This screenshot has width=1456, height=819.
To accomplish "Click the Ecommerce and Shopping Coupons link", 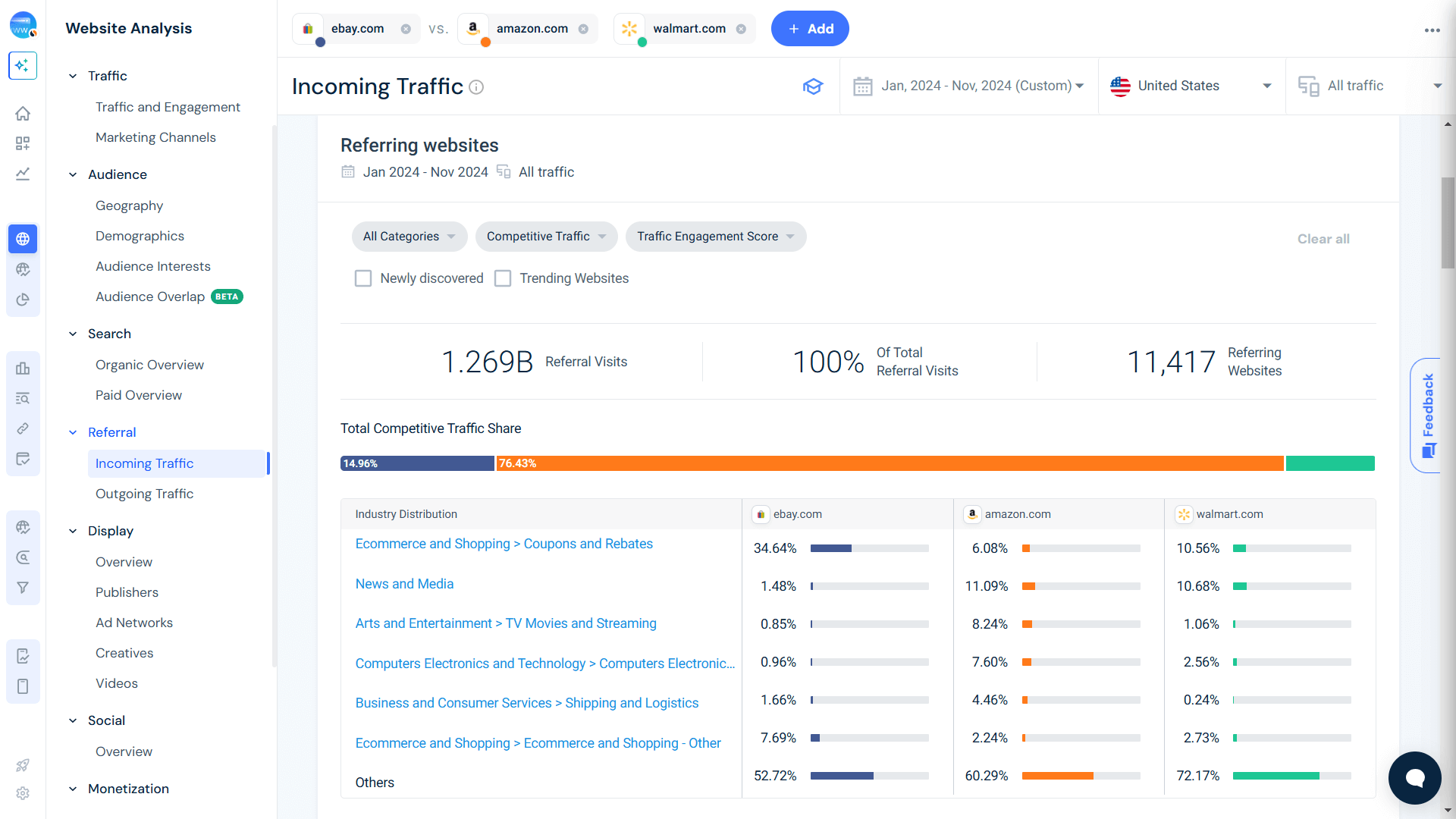I will coord(504,543).
